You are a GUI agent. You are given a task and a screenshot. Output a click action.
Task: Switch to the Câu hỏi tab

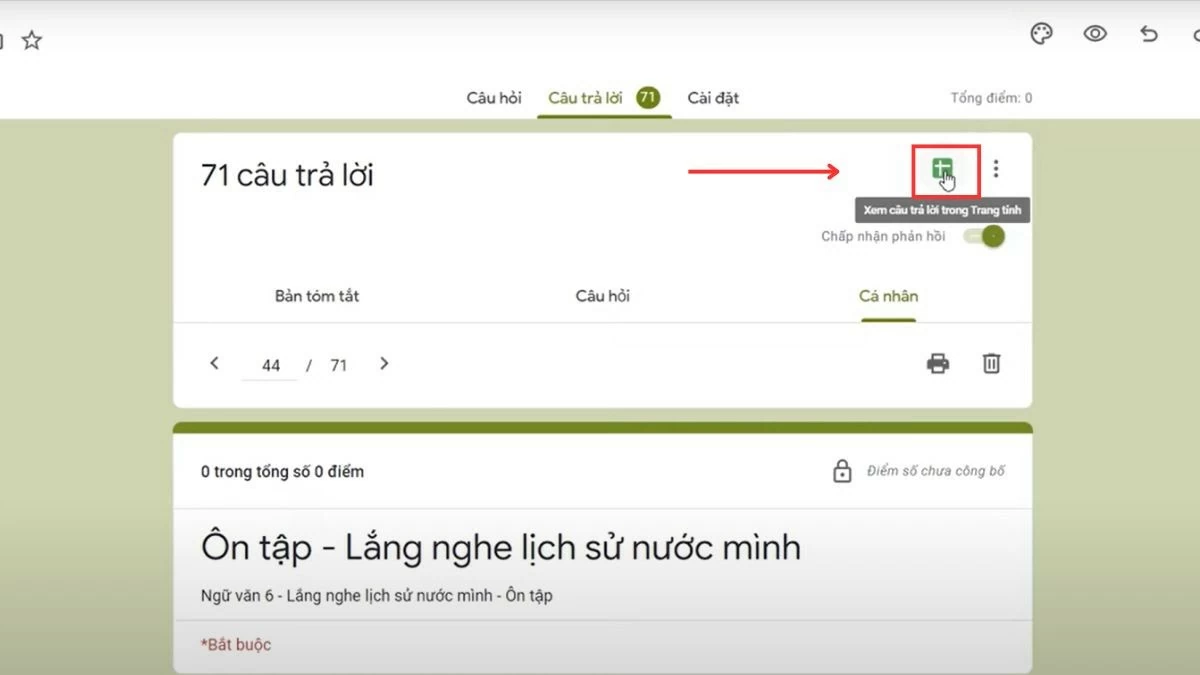pos(493,97)
